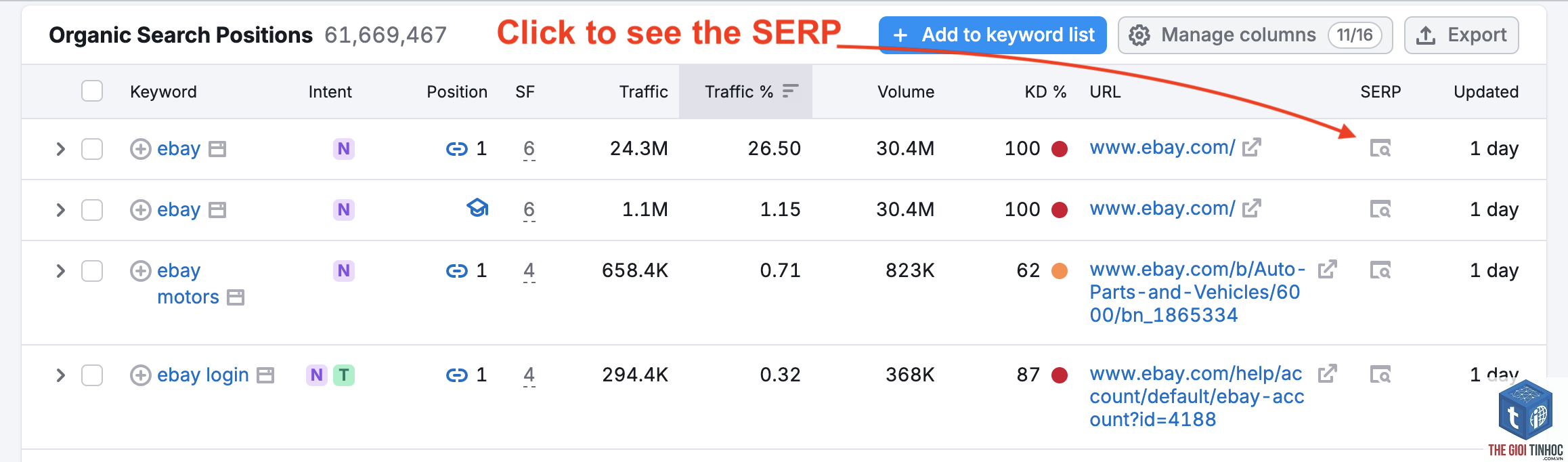
Task: Click keyword details icon beside ebay login
Action: pos(266,375)
